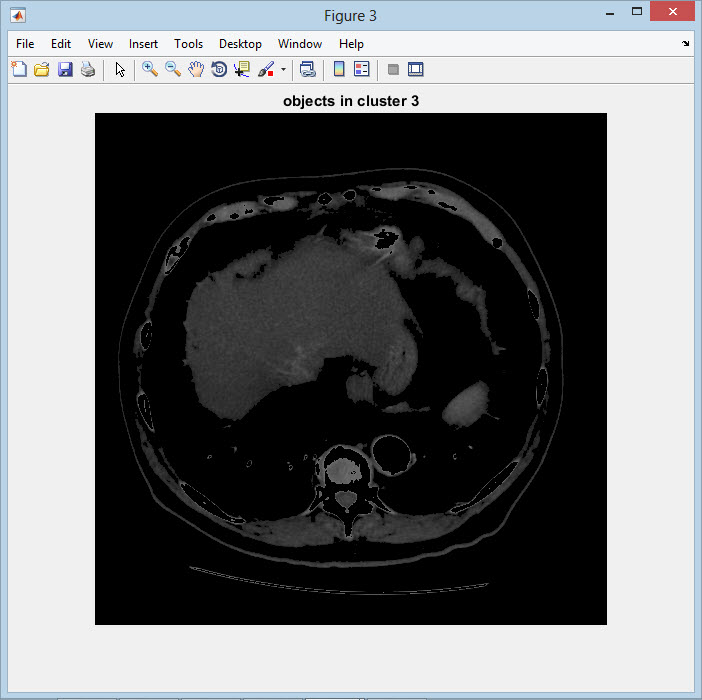Open the Help menu
Screen dimensions: 702x700
[351, 44]
